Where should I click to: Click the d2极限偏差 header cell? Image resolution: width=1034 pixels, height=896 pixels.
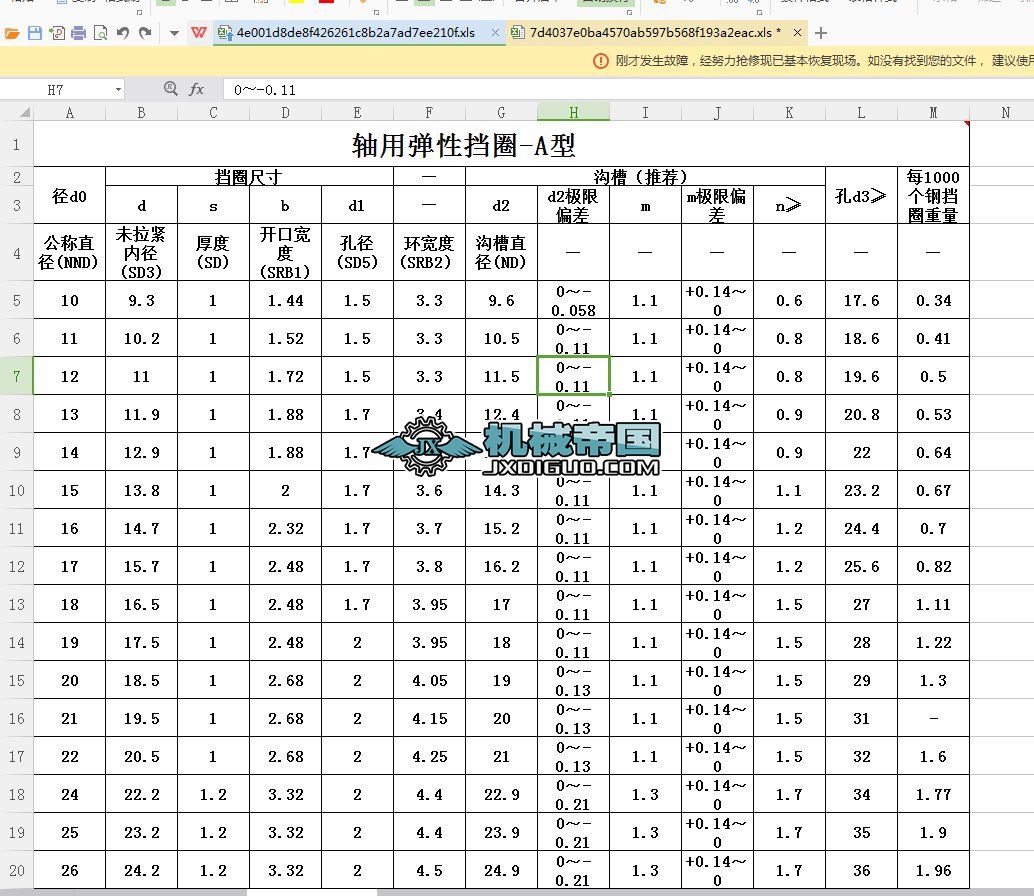(573, 205)
